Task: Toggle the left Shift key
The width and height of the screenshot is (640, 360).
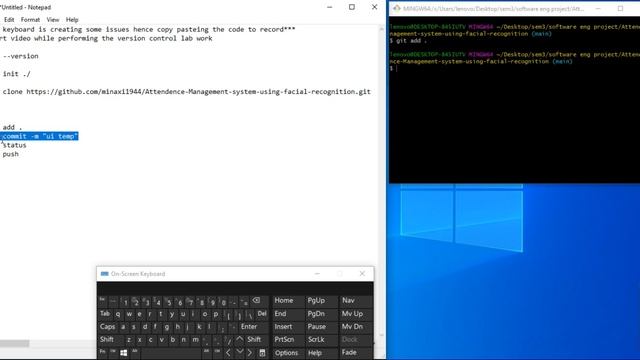Action: coord(107,340)
